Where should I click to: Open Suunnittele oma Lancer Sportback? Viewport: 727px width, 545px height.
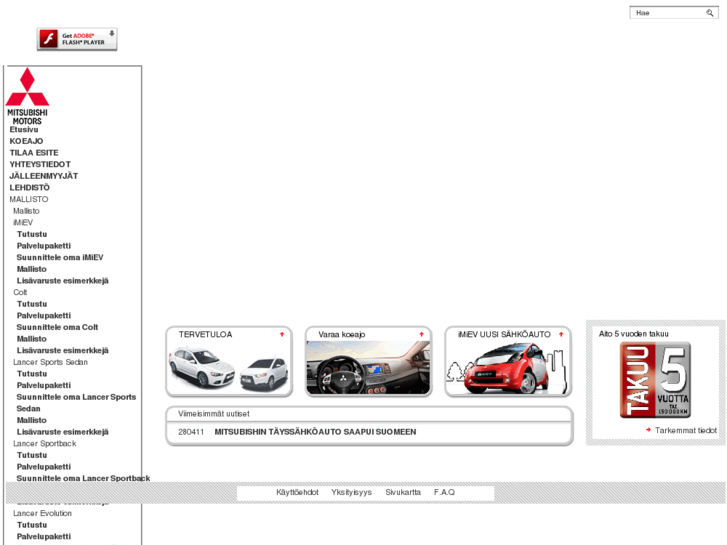(83, 478)
